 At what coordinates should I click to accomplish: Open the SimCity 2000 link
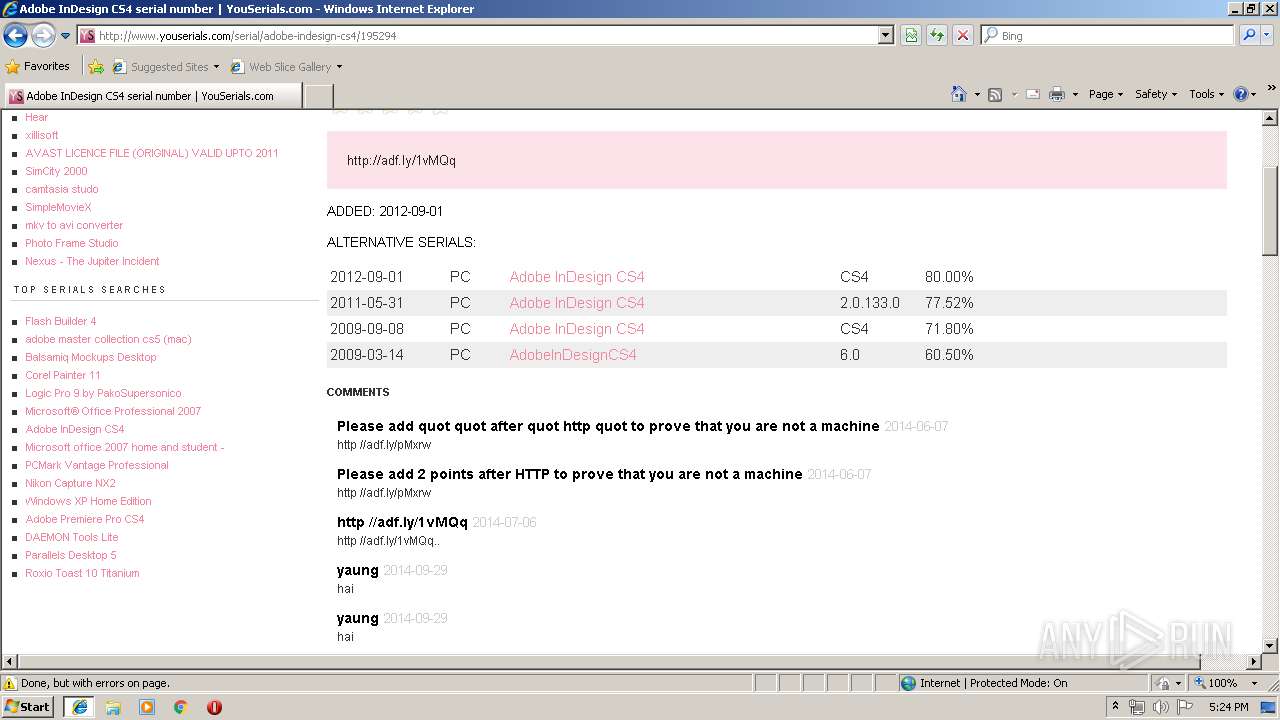56,171
